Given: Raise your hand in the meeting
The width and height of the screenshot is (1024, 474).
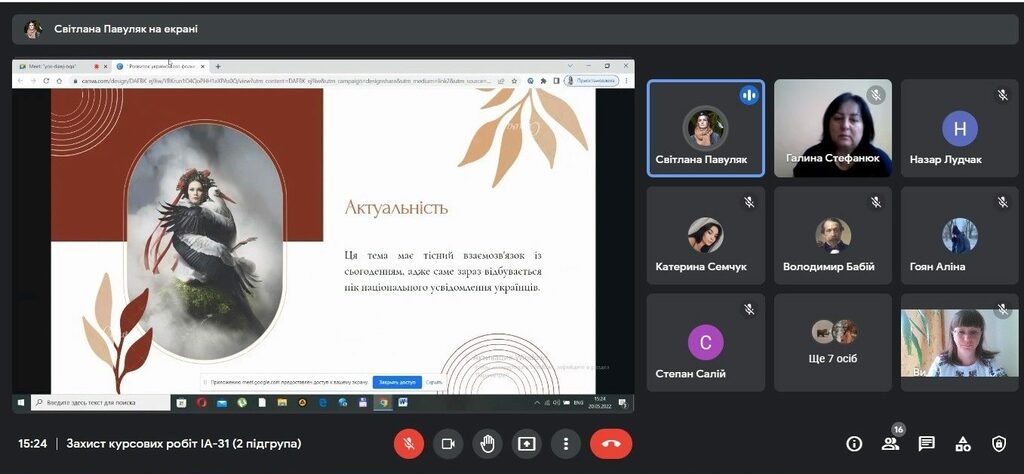Looking at the screenshot, I should pyautogui.click(x=487, y=444).
